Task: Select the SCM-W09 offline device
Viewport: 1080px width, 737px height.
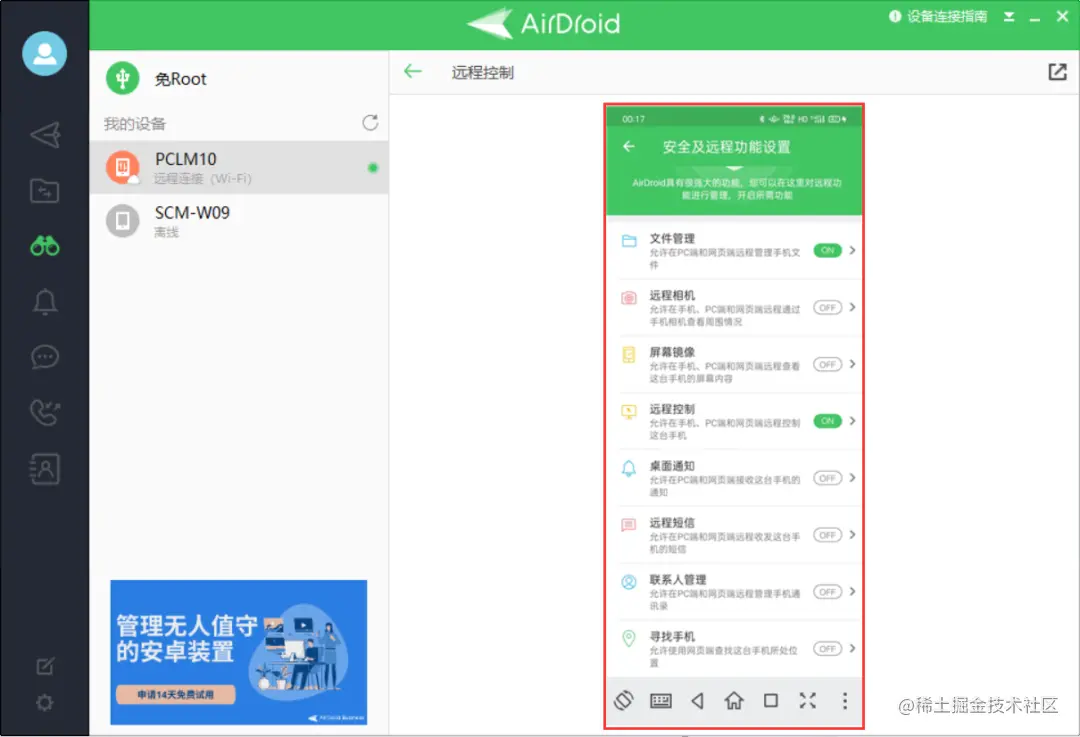Action: pyautogui.click(x=239, y=221)
